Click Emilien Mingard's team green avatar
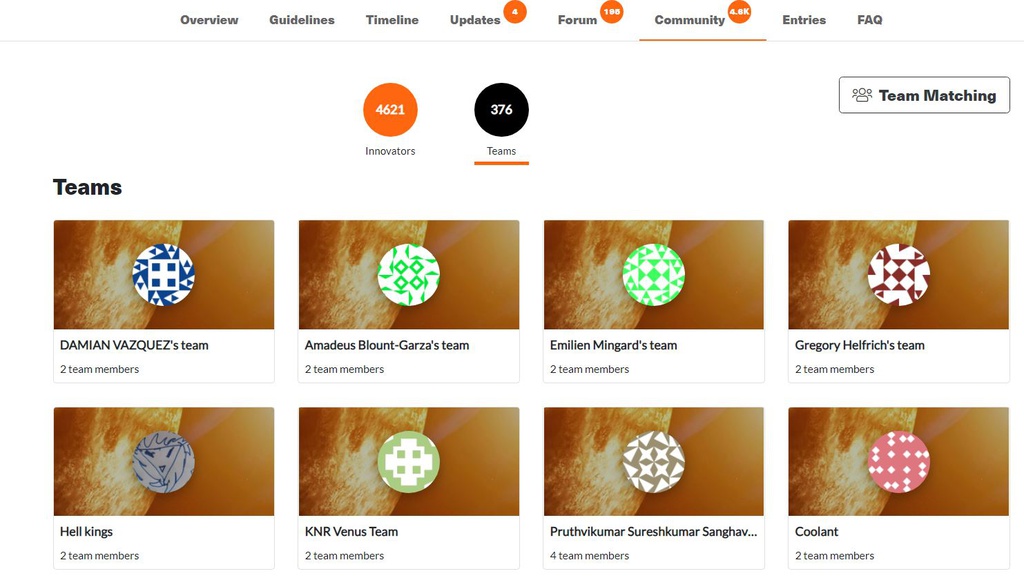 coord(654,275)
